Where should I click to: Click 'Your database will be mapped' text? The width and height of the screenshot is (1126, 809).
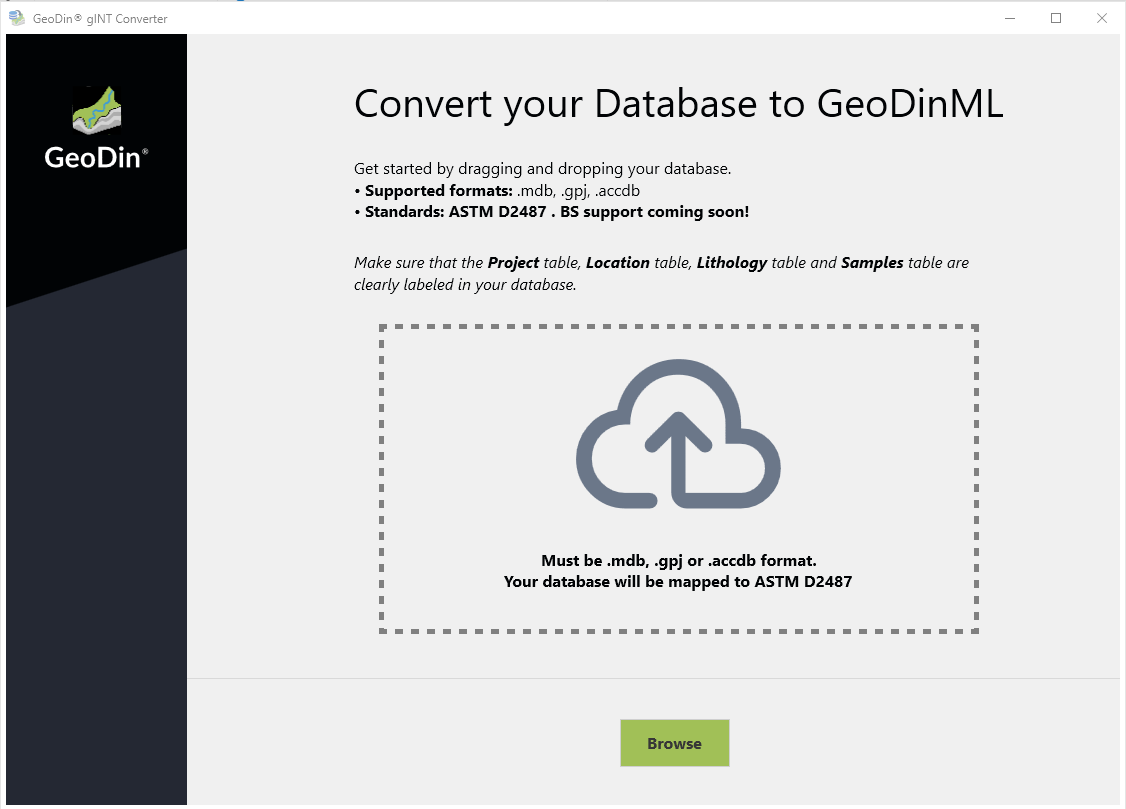(677, 581)
